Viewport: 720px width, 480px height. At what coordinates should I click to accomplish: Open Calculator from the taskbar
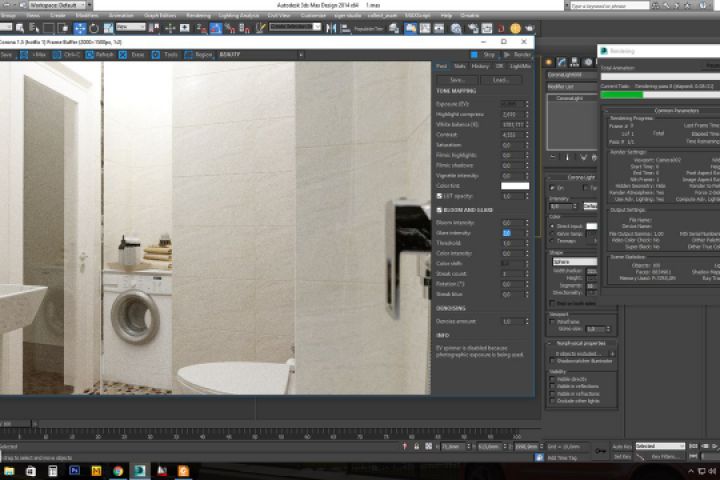click(52, 471)
